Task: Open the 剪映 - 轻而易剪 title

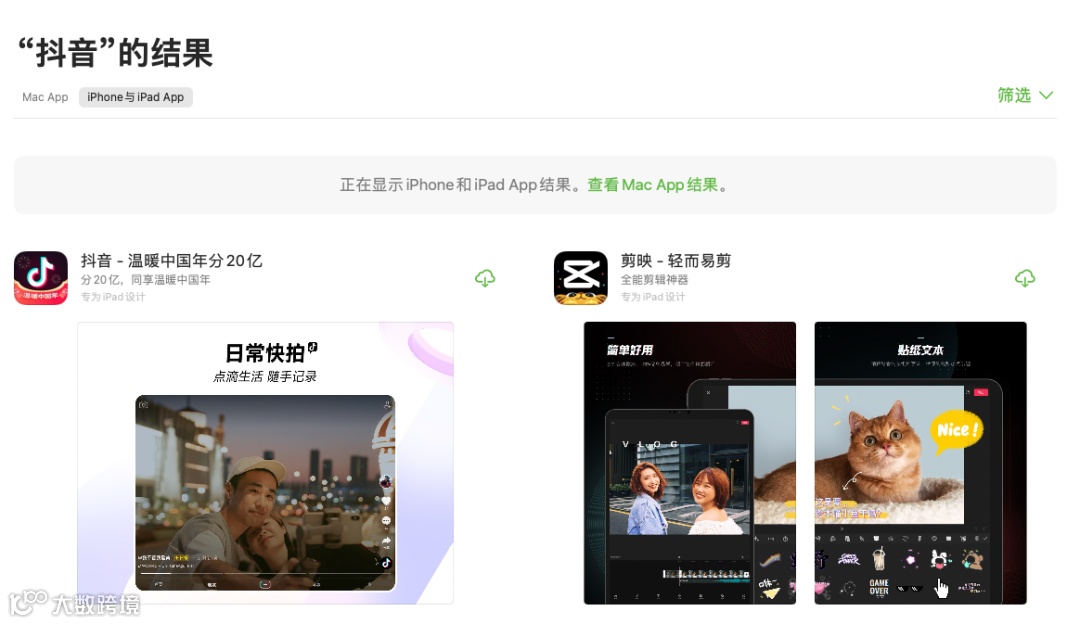Action: 676,260
